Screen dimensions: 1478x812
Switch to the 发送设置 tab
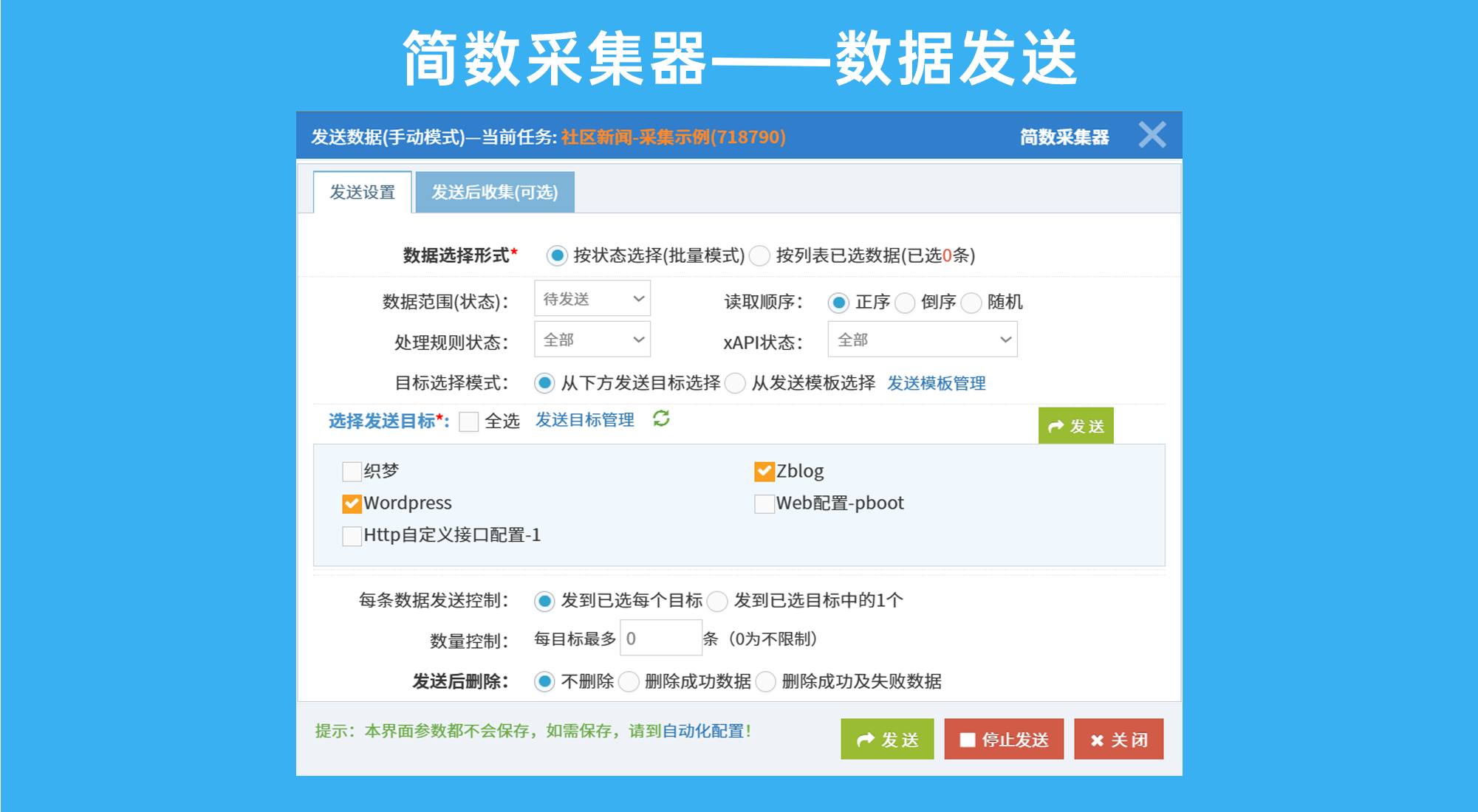(362, 193)
